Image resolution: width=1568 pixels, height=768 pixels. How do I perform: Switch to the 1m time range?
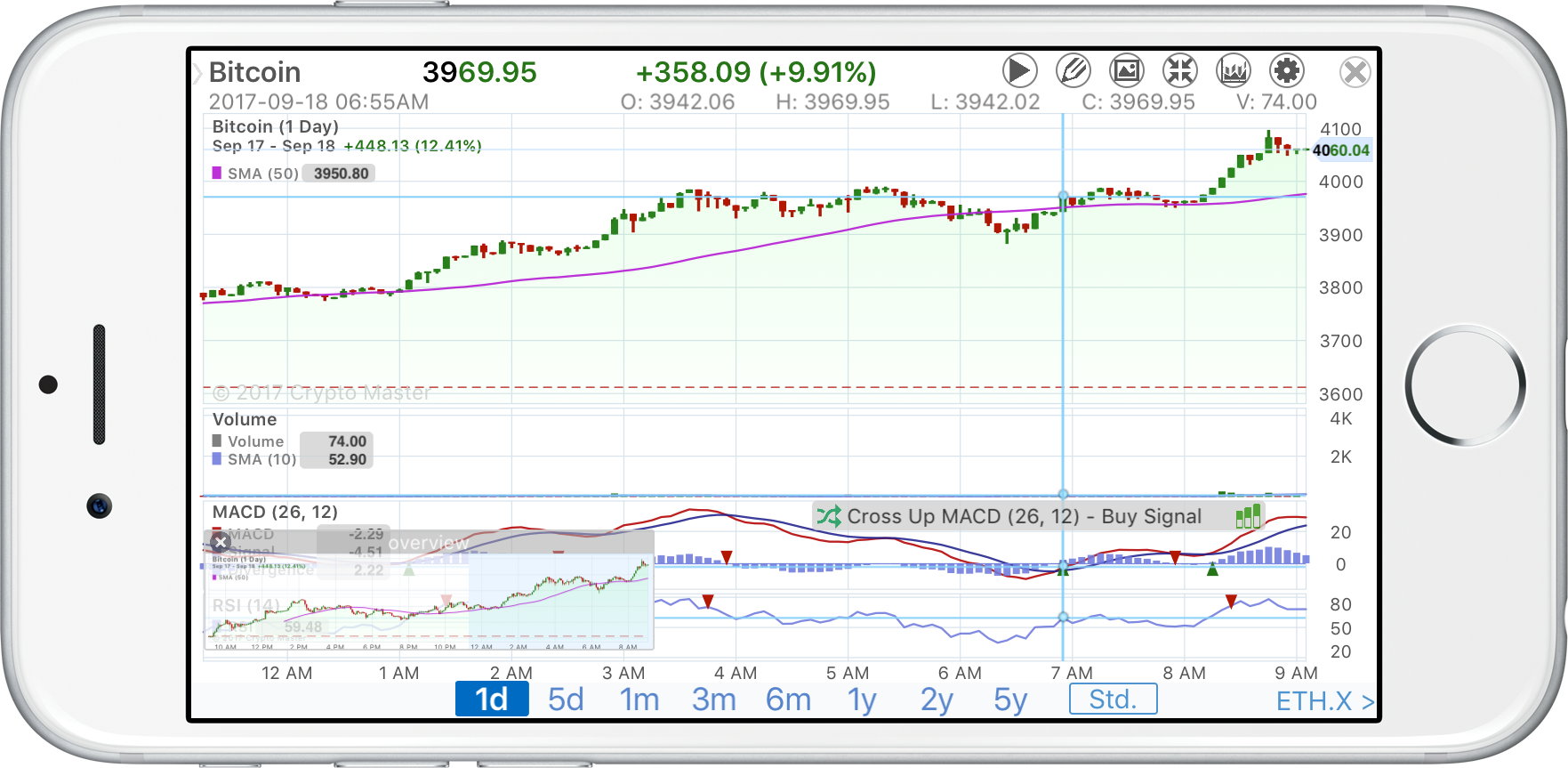coord(639,699)
